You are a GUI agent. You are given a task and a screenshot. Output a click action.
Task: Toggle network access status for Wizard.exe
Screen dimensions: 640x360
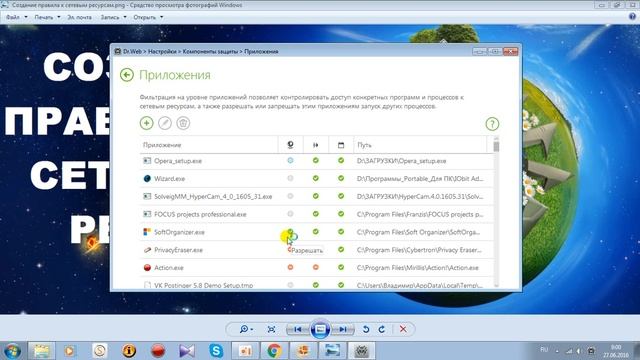(290, 178)
